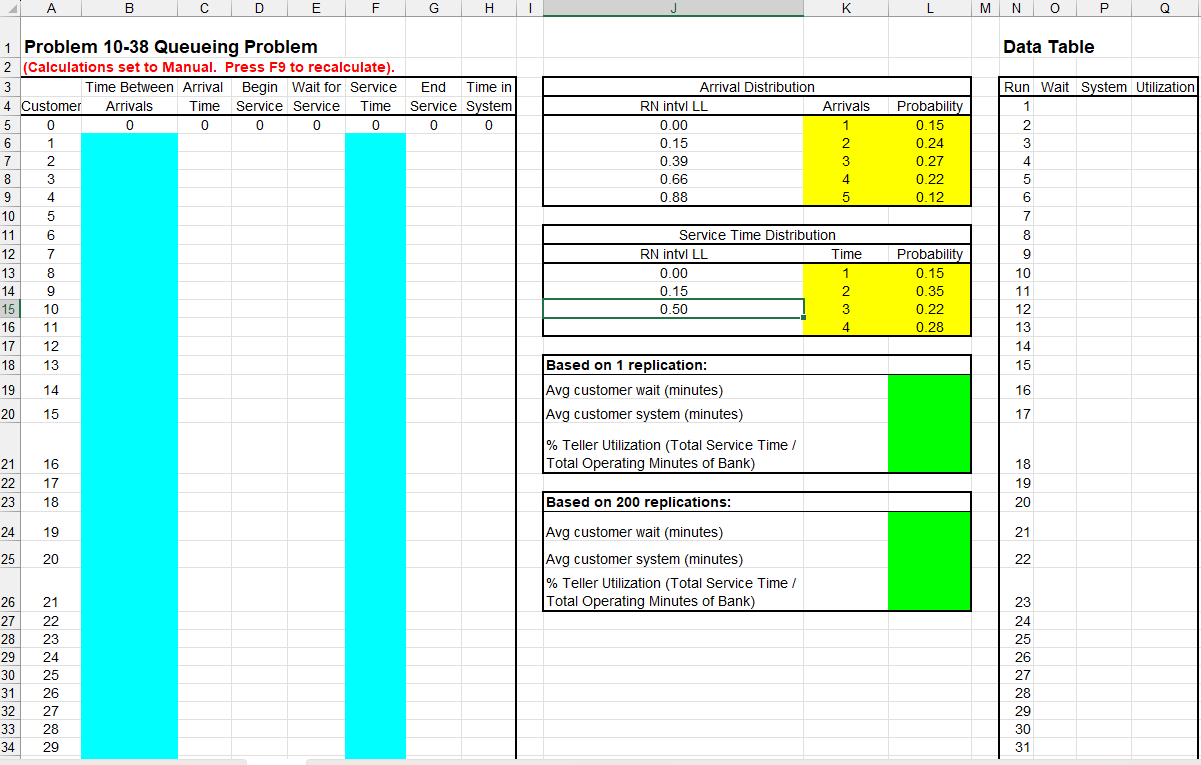This screenshot has width=1201, height=765.
Task: Select the 'Service Time Distribution' header cell
Action: coord(756,235)
